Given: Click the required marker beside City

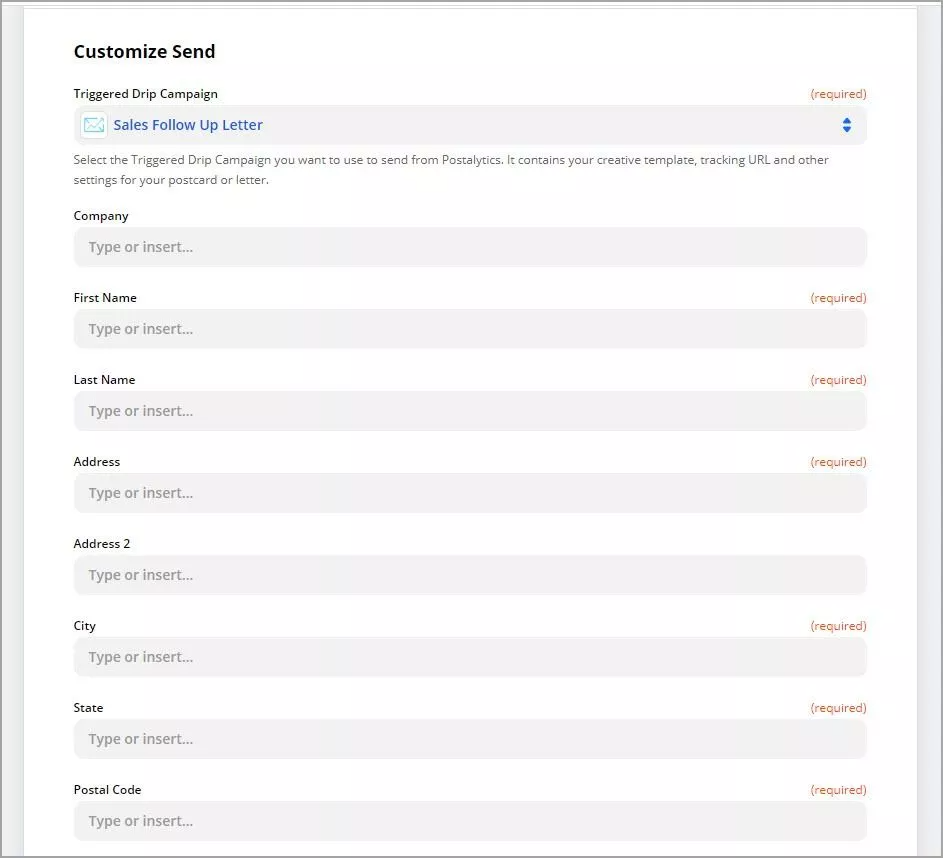Looking at the screenshot, I should (x=838, y=626).
